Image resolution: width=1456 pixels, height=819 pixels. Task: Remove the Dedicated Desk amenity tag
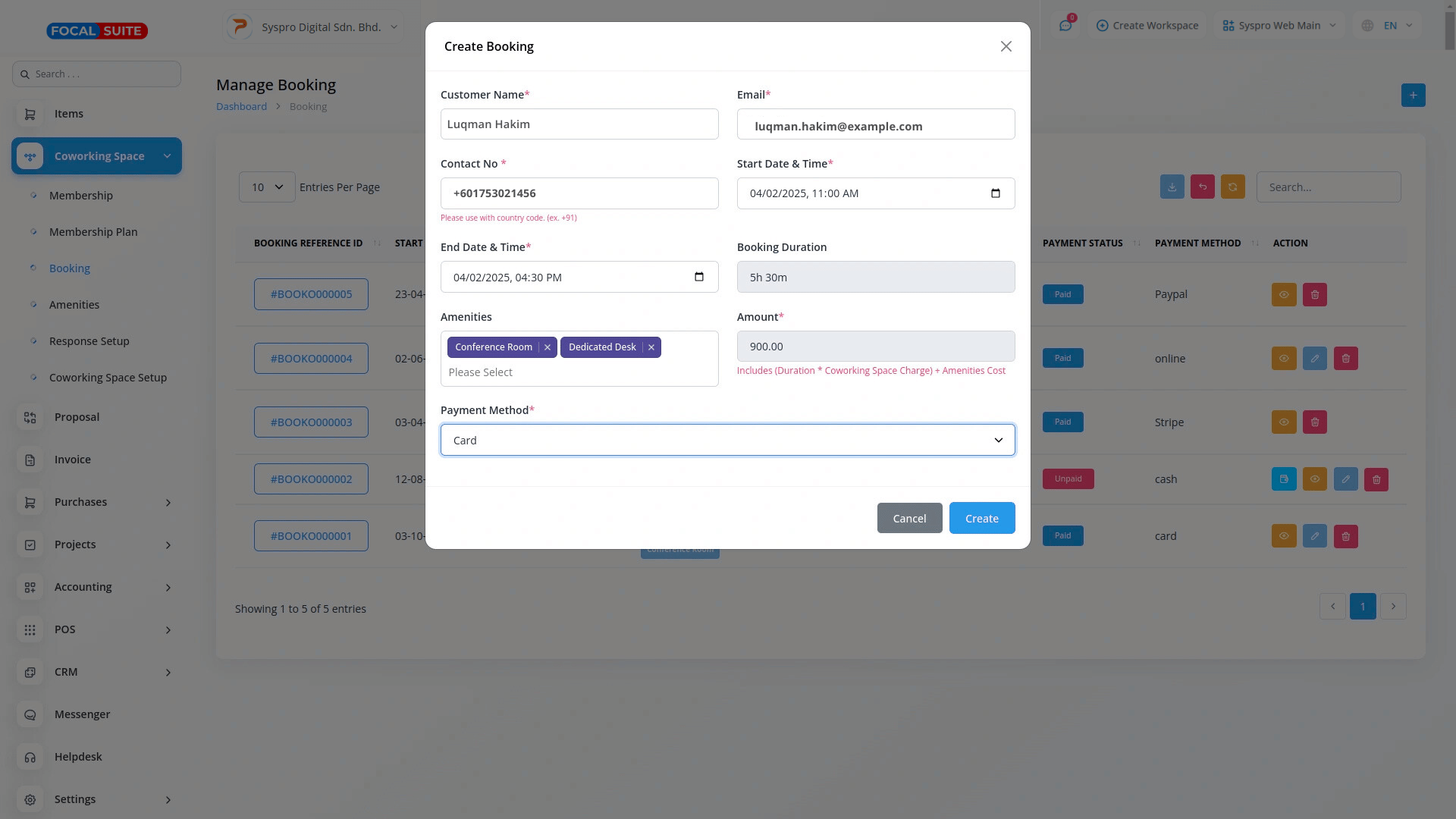651,347
